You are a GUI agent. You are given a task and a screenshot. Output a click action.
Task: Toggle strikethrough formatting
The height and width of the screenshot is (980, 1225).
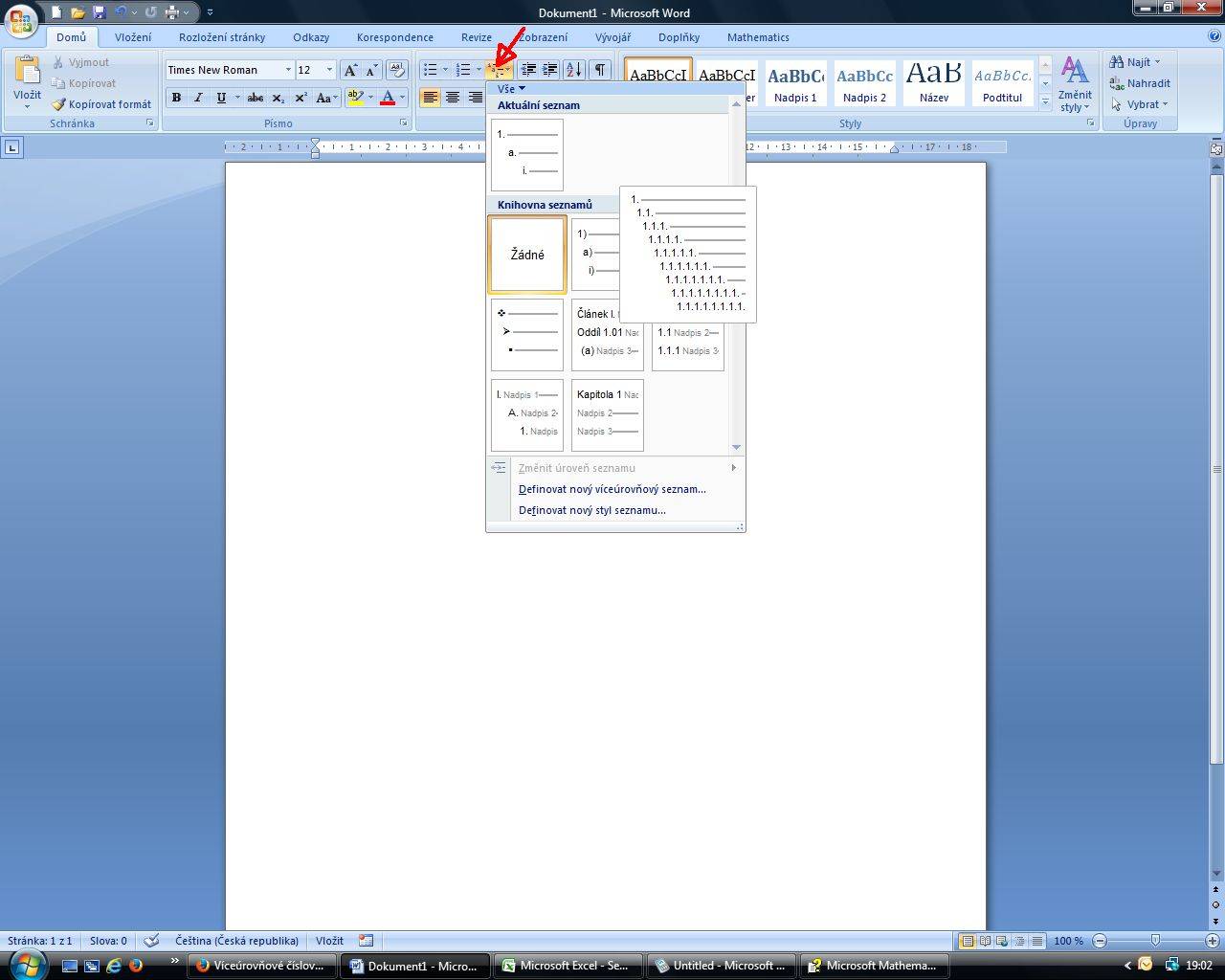[x=255, y=98]
